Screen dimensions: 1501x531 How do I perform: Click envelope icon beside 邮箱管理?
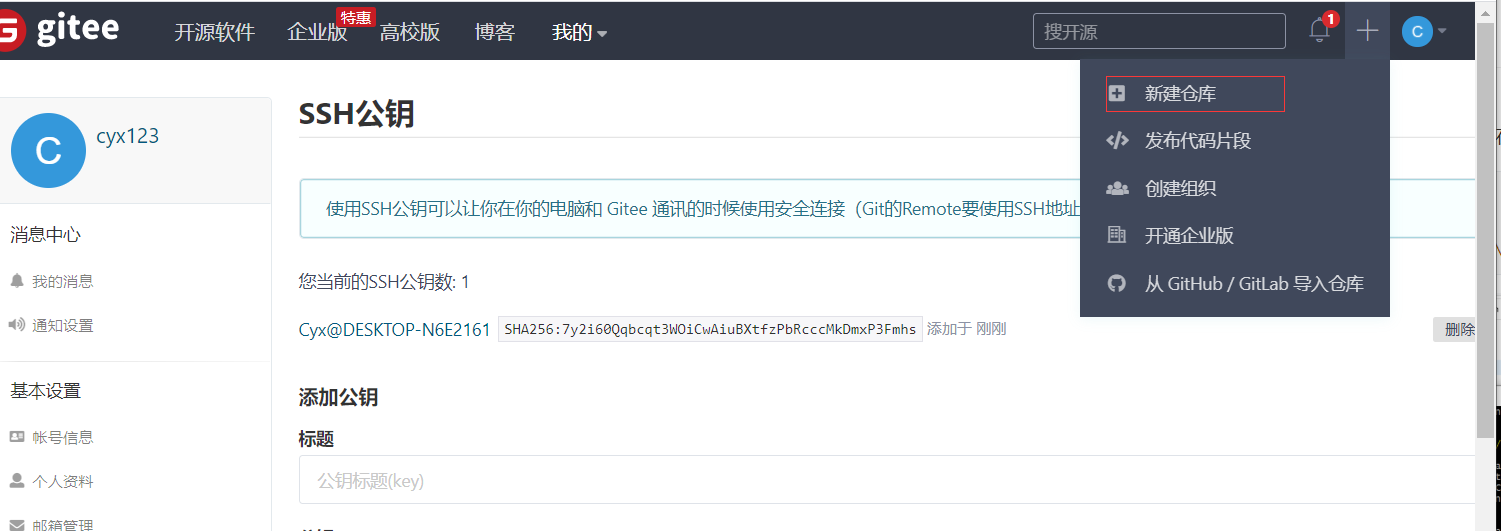click(x=16, y=524)
